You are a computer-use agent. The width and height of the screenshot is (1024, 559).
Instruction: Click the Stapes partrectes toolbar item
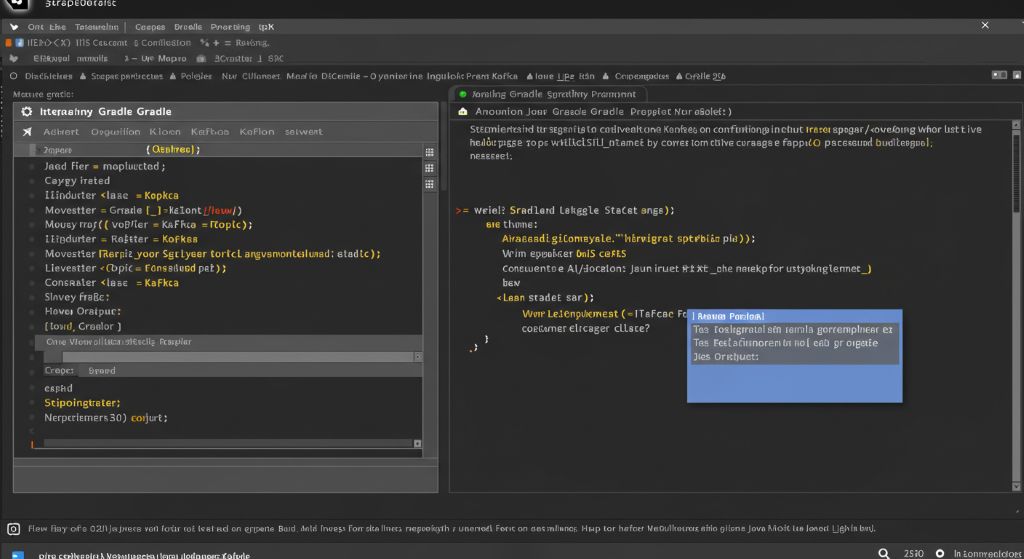coord(127,76)
